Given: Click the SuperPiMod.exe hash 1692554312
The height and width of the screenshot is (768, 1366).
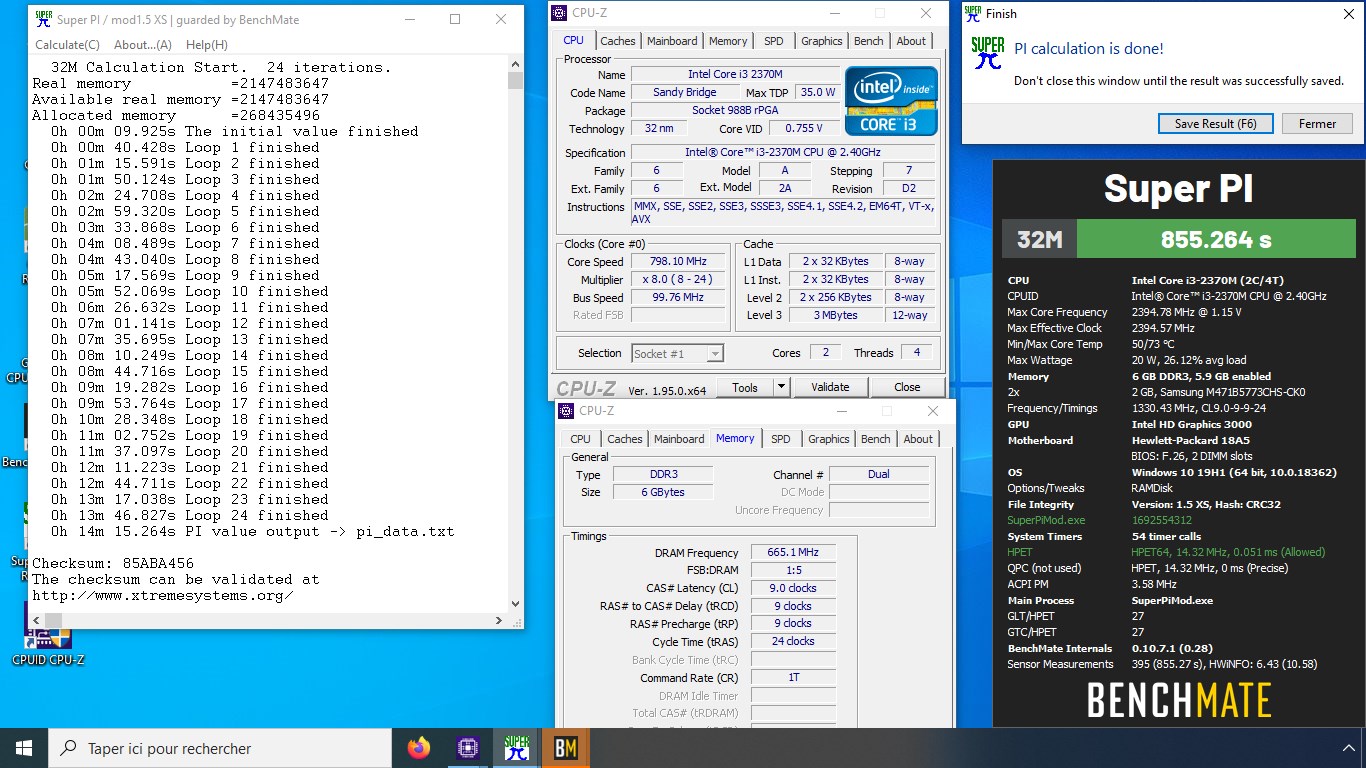Looking at the screenshot, I should 1161,520.
